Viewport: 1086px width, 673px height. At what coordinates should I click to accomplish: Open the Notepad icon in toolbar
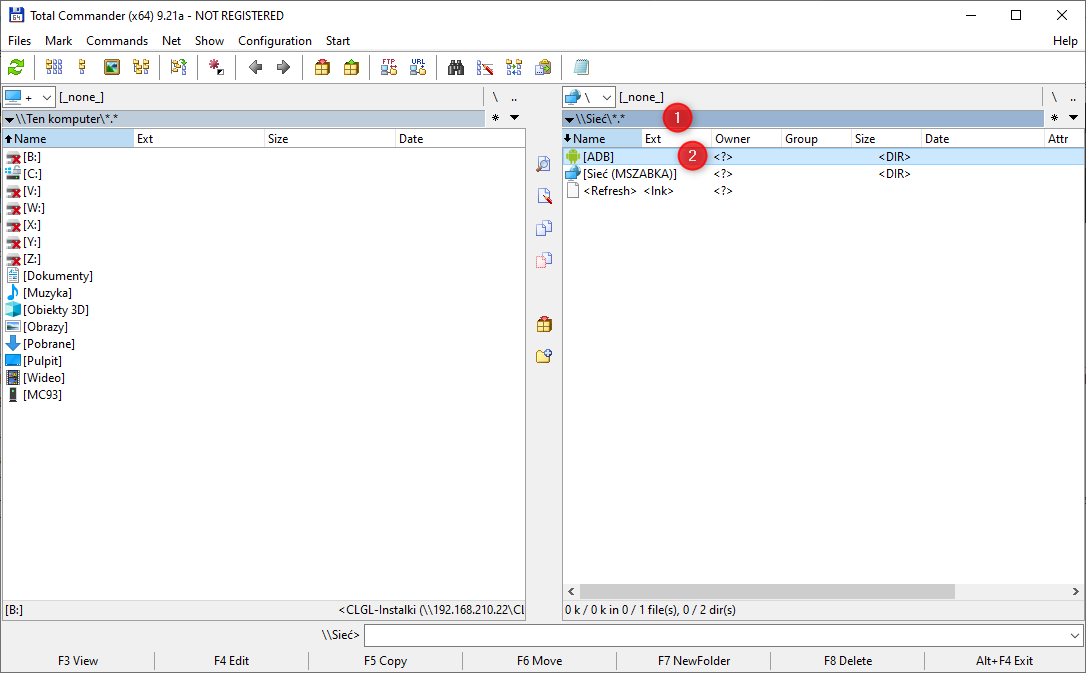581,68
